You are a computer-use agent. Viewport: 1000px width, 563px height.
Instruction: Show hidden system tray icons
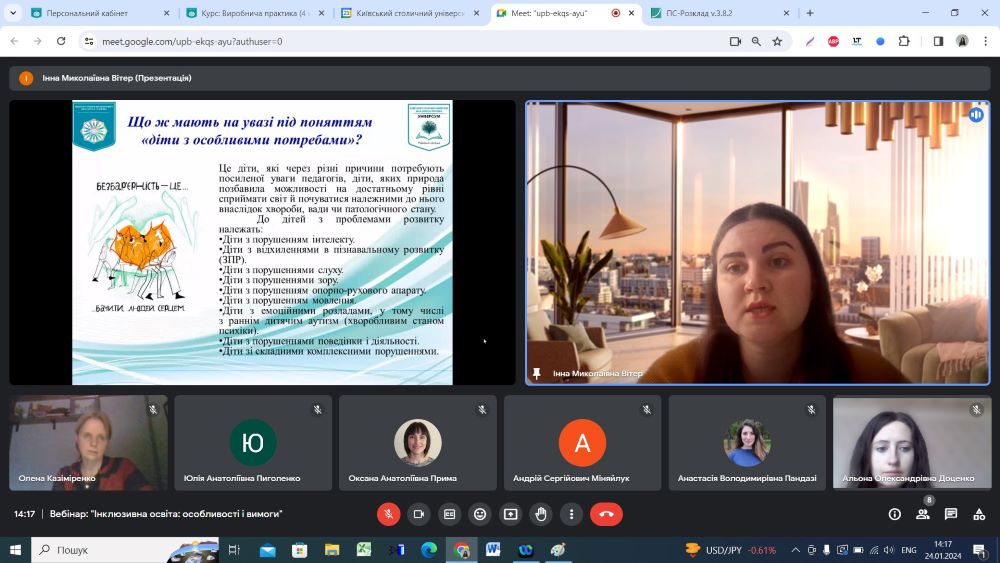[795, 550]
